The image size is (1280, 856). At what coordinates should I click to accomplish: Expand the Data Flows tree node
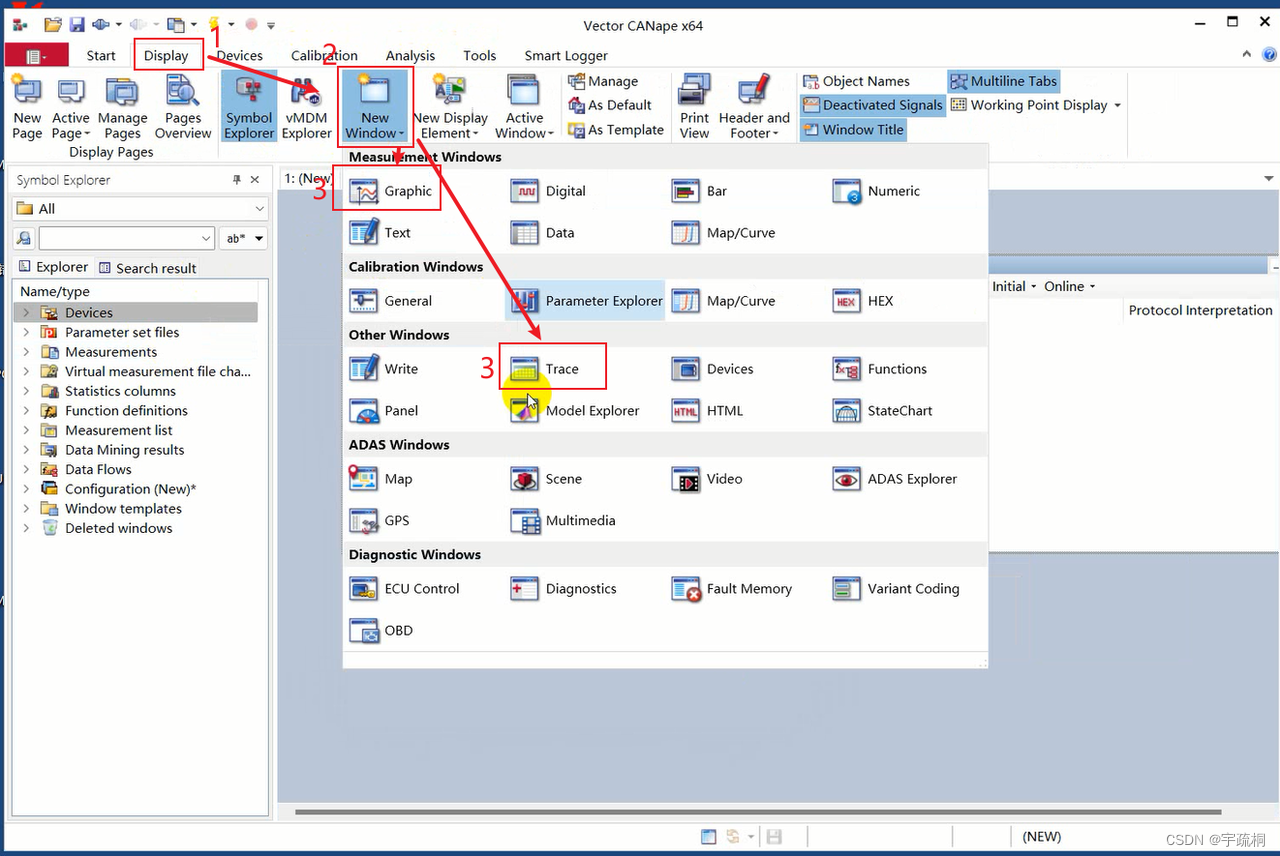(27, 469)
